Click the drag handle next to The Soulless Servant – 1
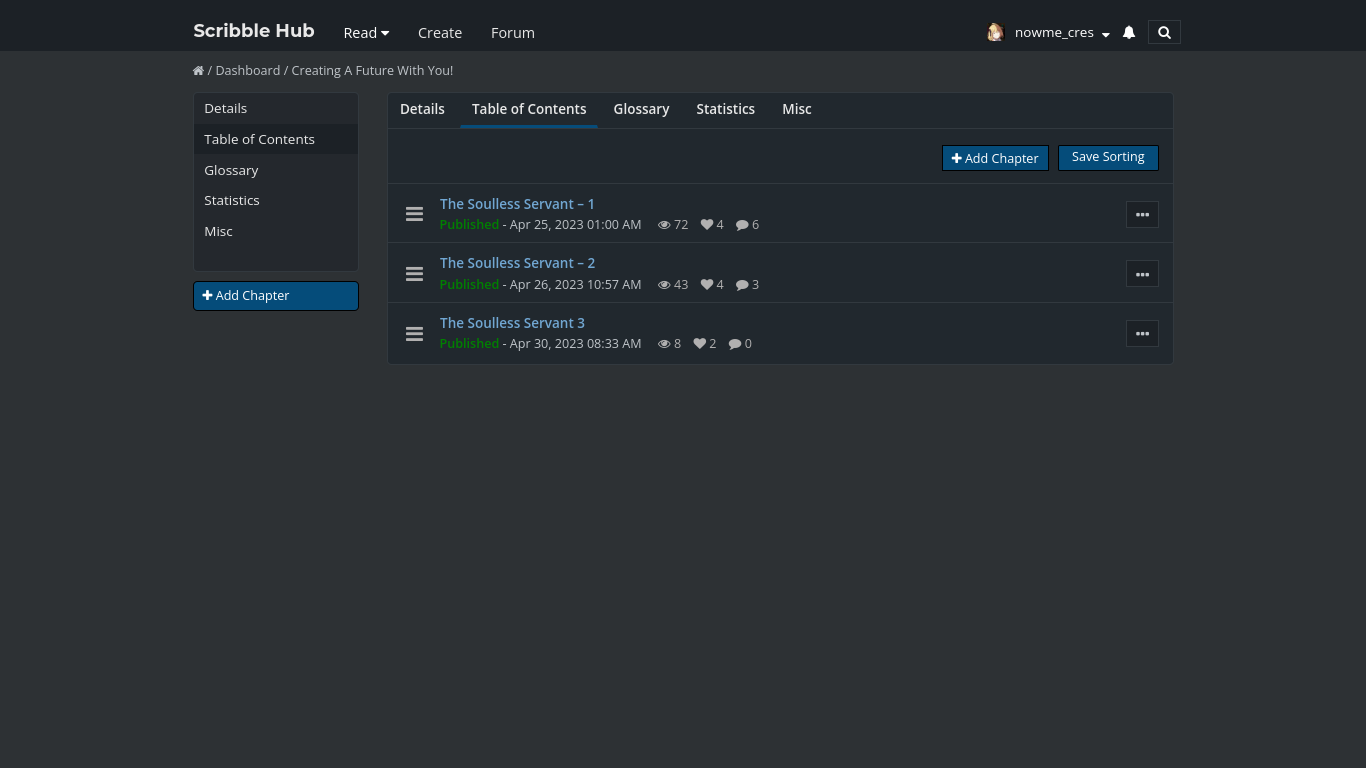 click(414, 213)
